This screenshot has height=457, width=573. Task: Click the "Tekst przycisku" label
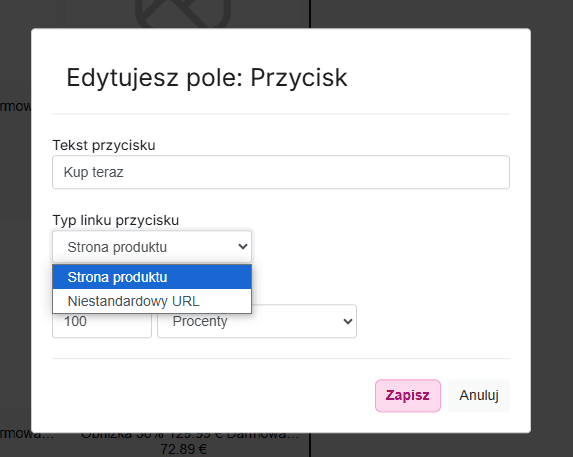point(104,145)
